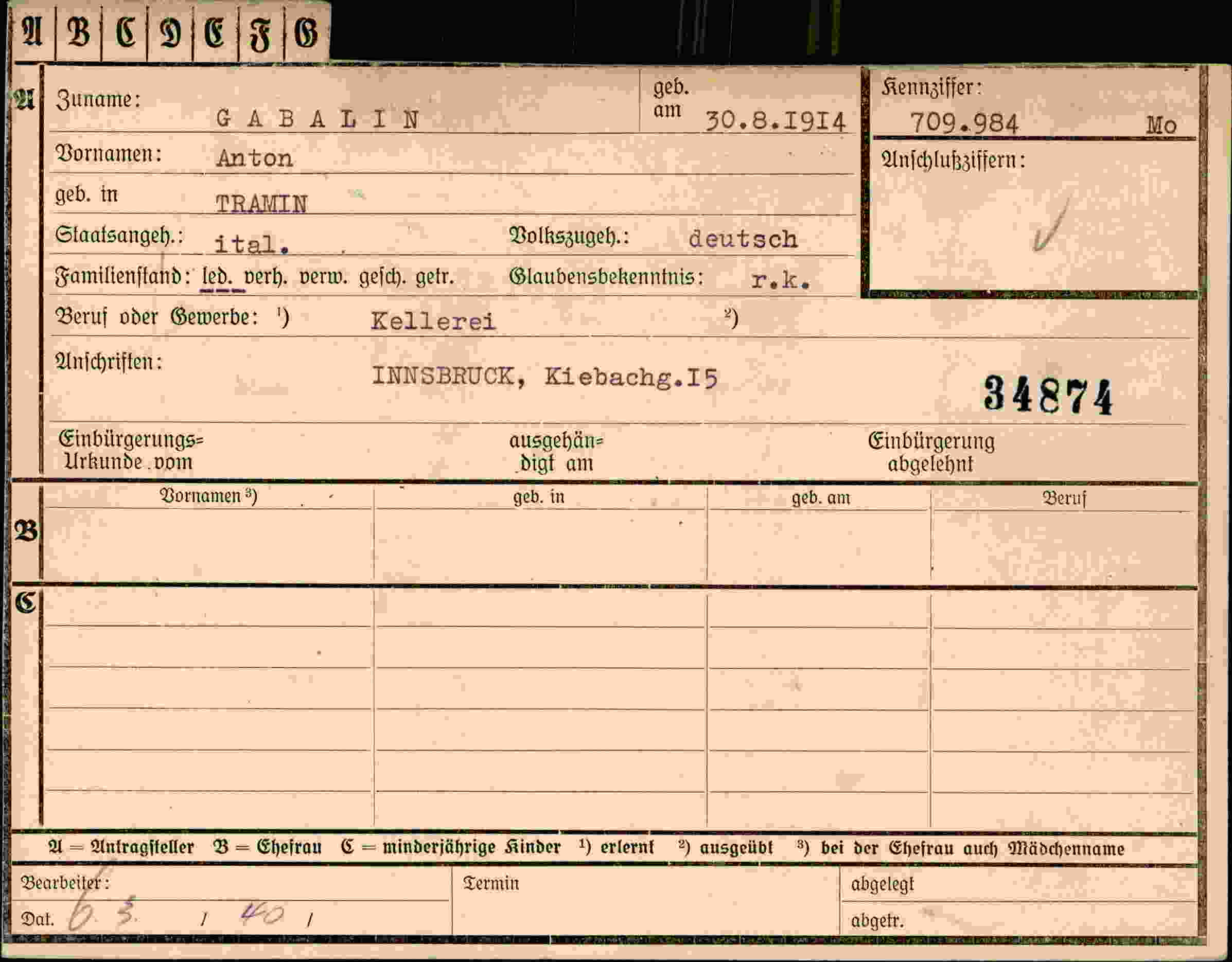Click the "Anschlußziffern:" label

click(x=953, y=161)
